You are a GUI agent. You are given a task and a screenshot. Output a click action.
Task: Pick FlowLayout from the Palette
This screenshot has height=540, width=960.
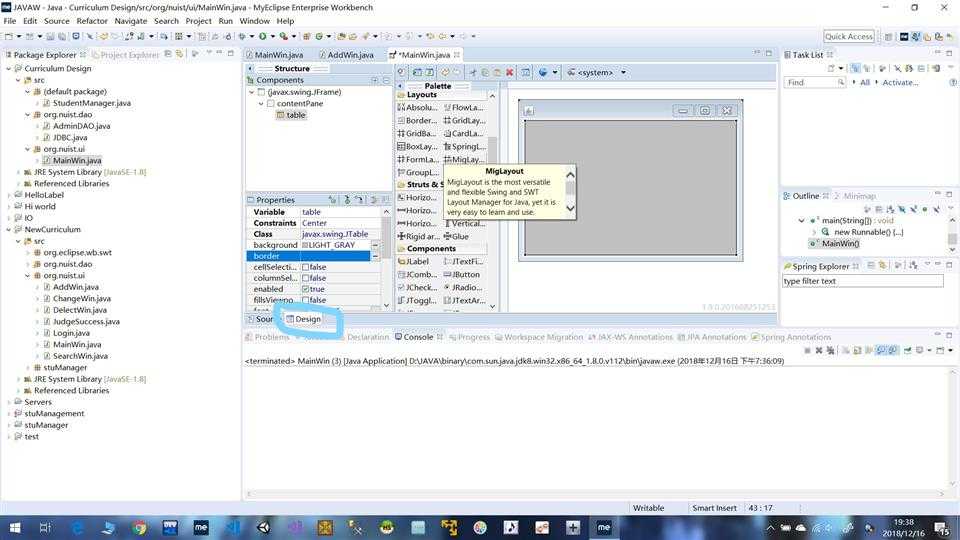(x=463, y=107)
